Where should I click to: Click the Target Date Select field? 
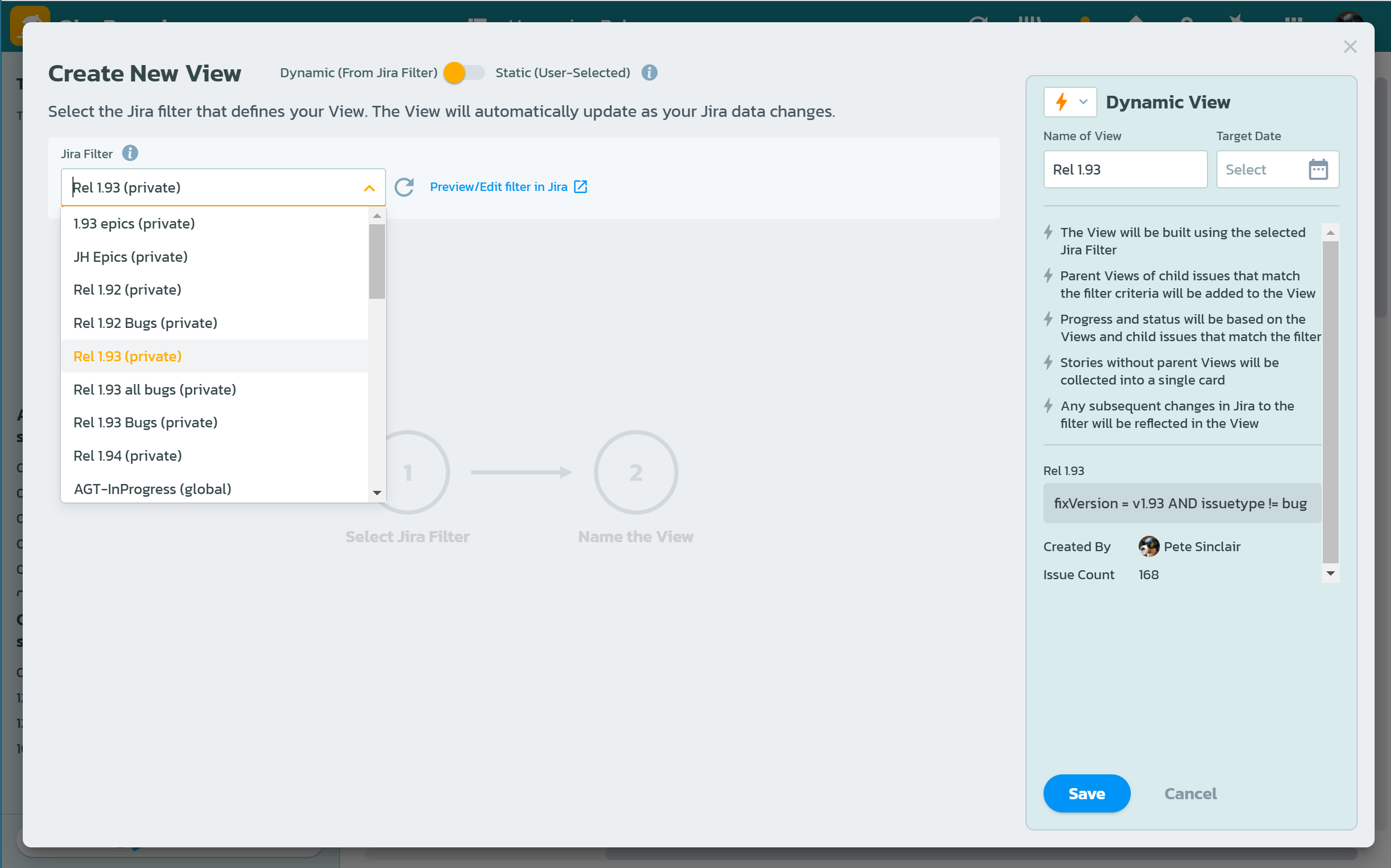tap(1277, 169)
